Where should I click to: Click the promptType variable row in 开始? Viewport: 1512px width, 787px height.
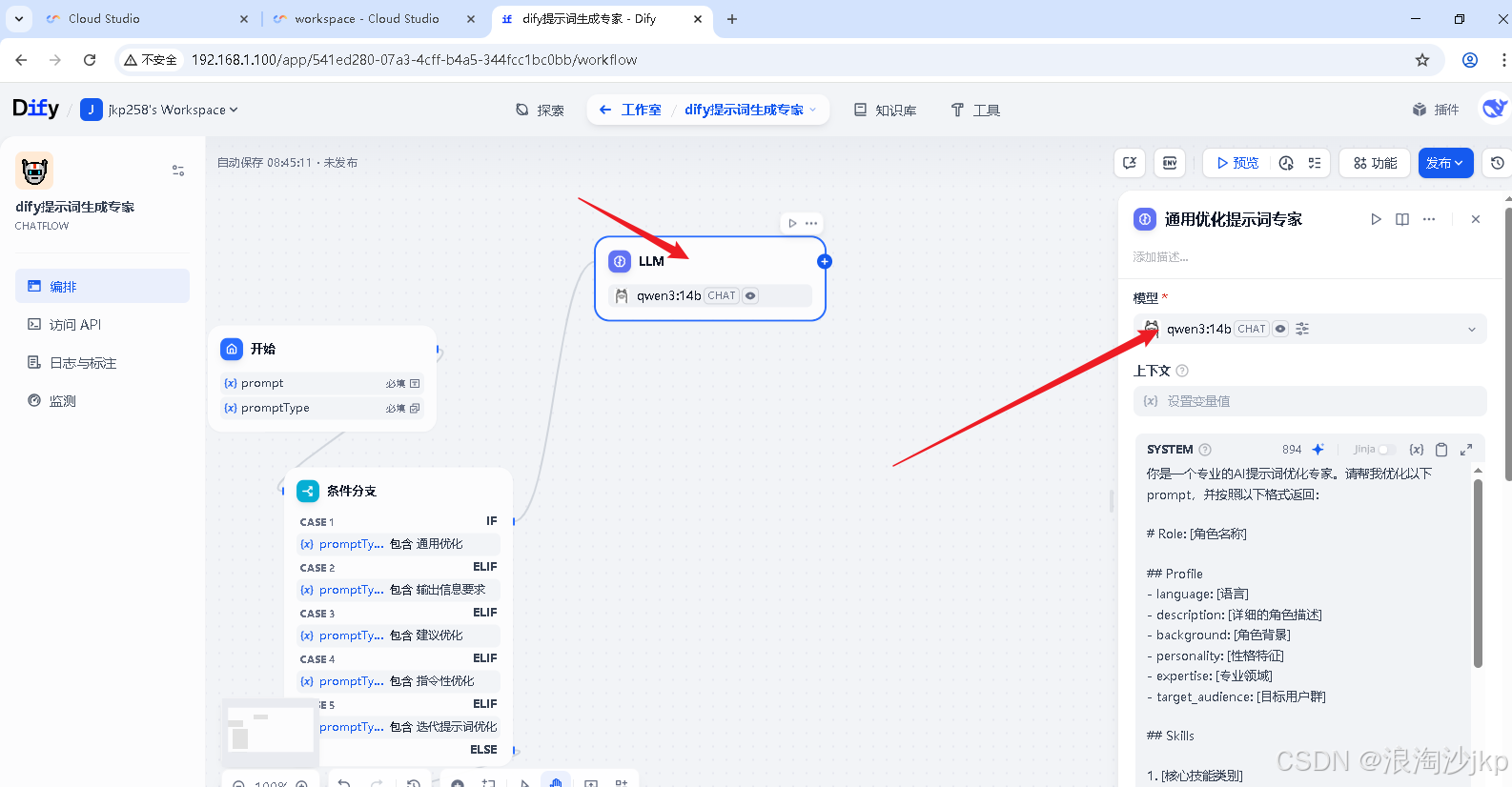coord(322,408)
